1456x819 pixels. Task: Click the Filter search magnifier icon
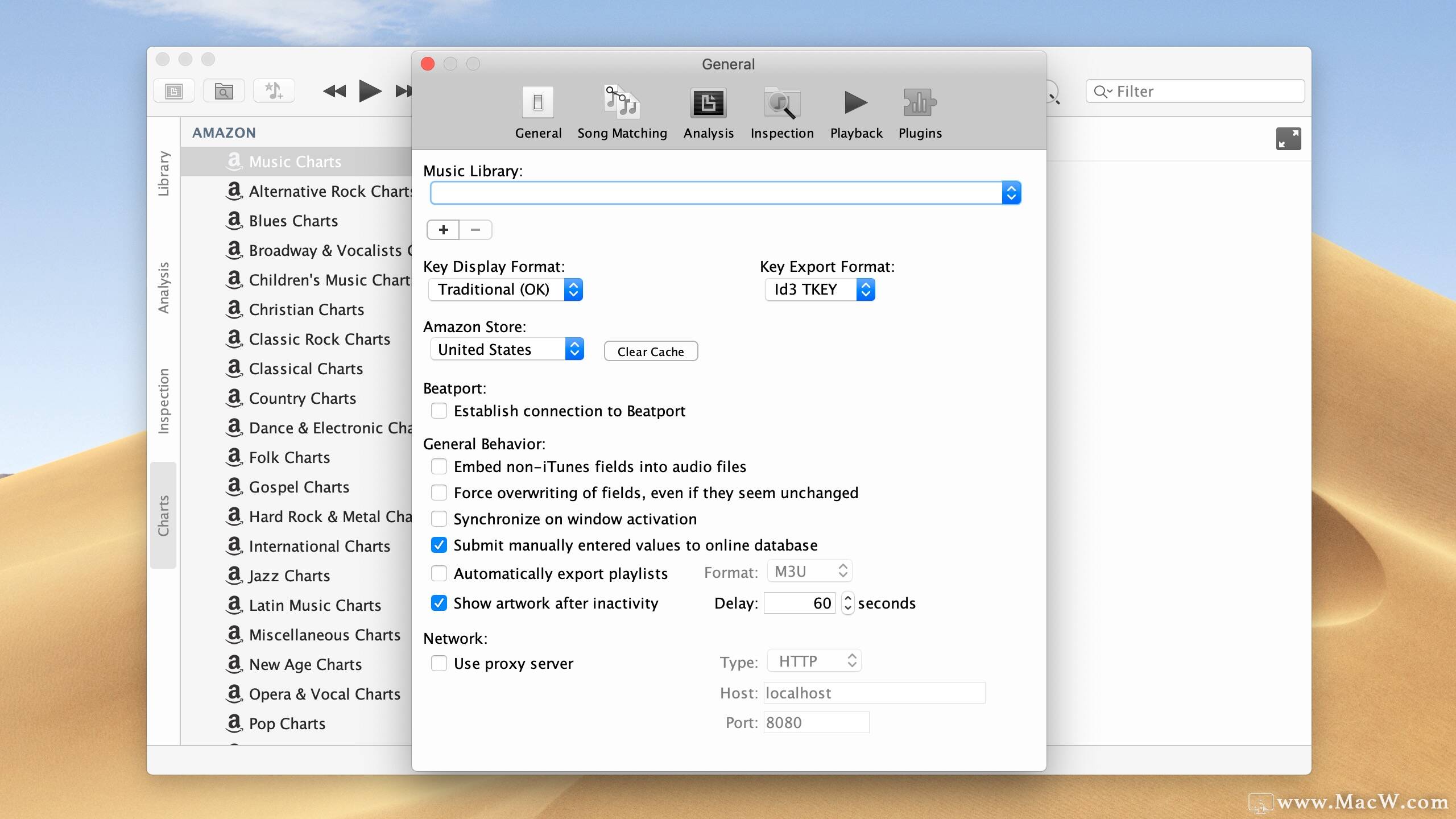pos(1102,92)
